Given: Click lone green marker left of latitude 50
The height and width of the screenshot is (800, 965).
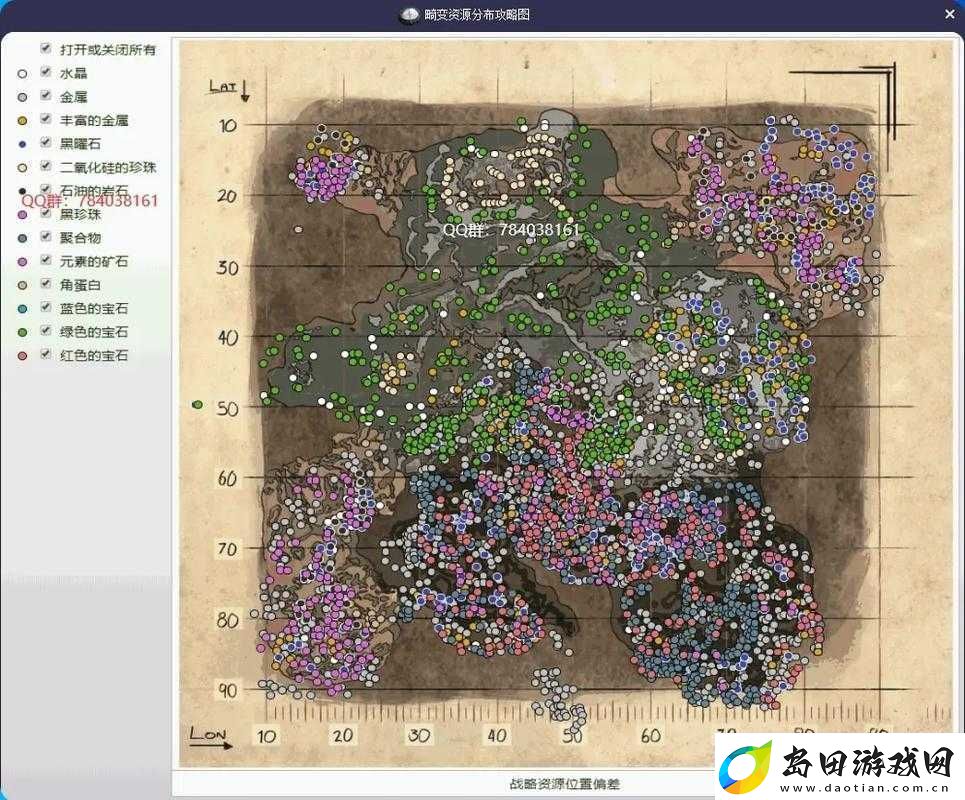Looking at the screenshot, I should click(x=198, y=405).
